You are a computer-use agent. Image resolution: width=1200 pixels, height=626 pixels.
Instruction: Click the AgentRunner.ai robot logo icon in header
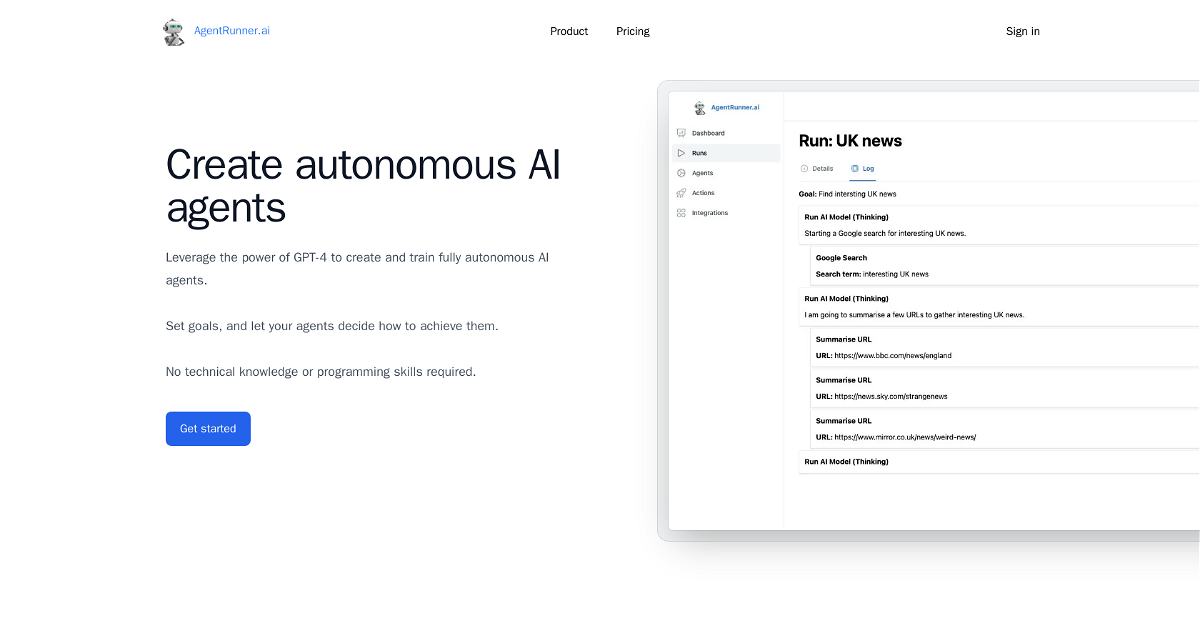(x=174, y=32)
